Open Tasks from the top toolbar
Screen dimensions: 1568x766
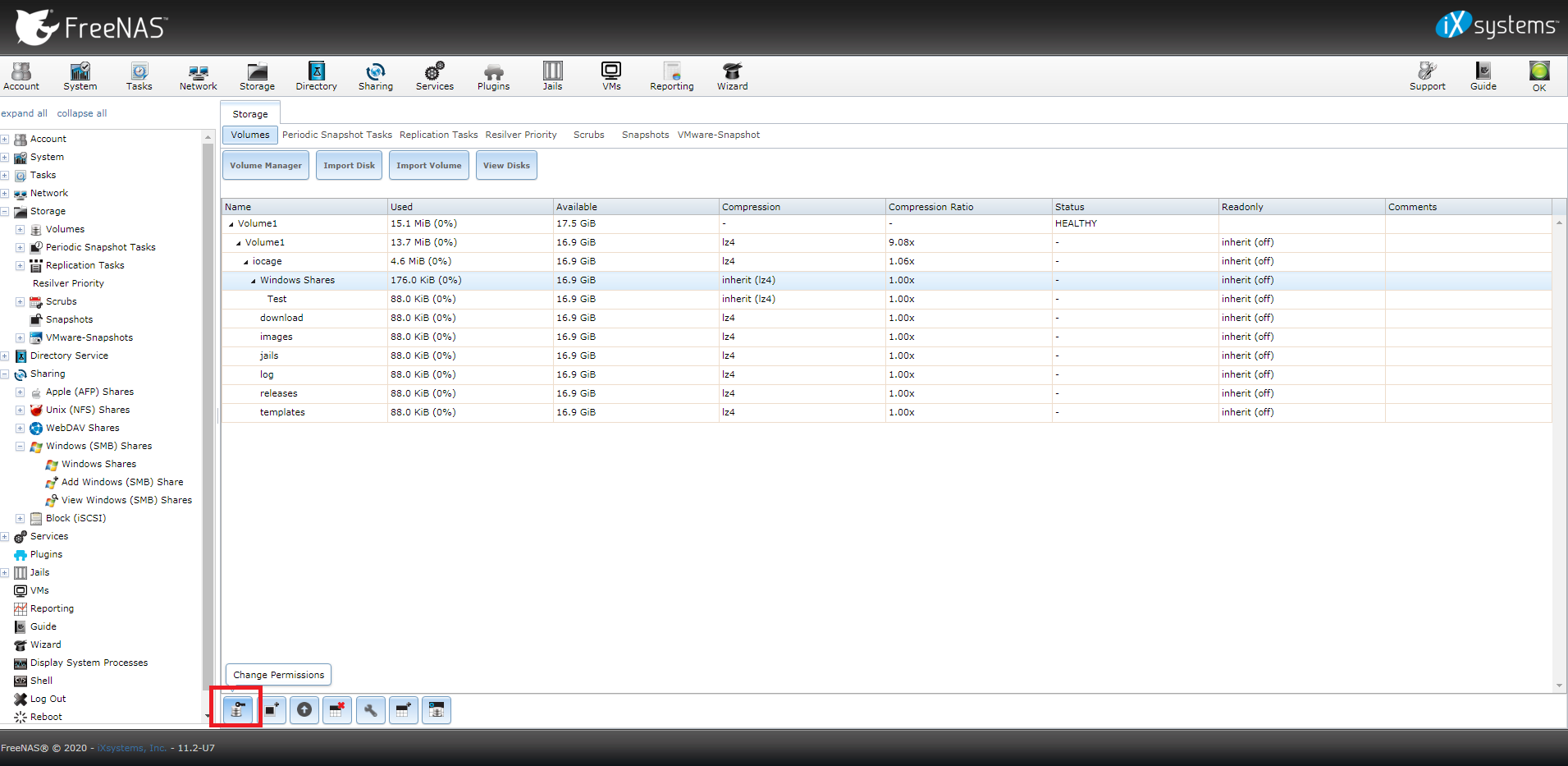tap(139, 76)
